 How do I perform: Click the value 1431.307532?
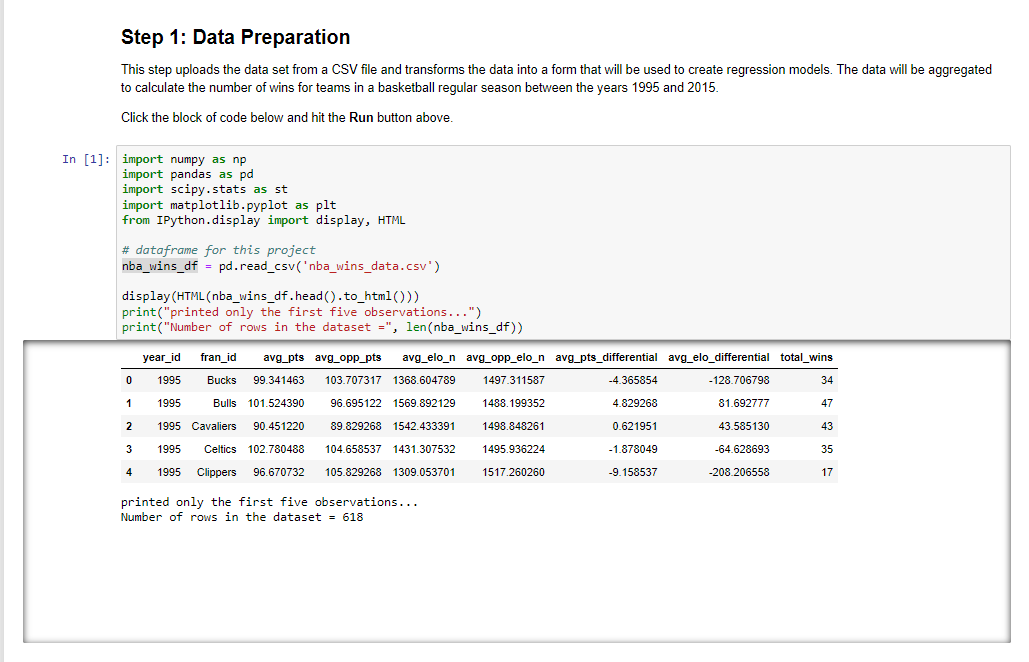[x=424, y=449]
